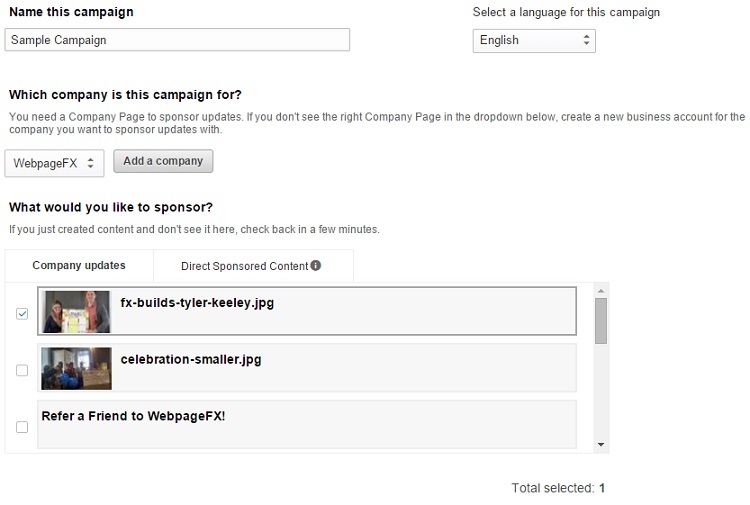This screenshot has height=505, width=750.
Task: Open the celebration-smaller.jpg thumbnail image
Action: pos(76,368)
